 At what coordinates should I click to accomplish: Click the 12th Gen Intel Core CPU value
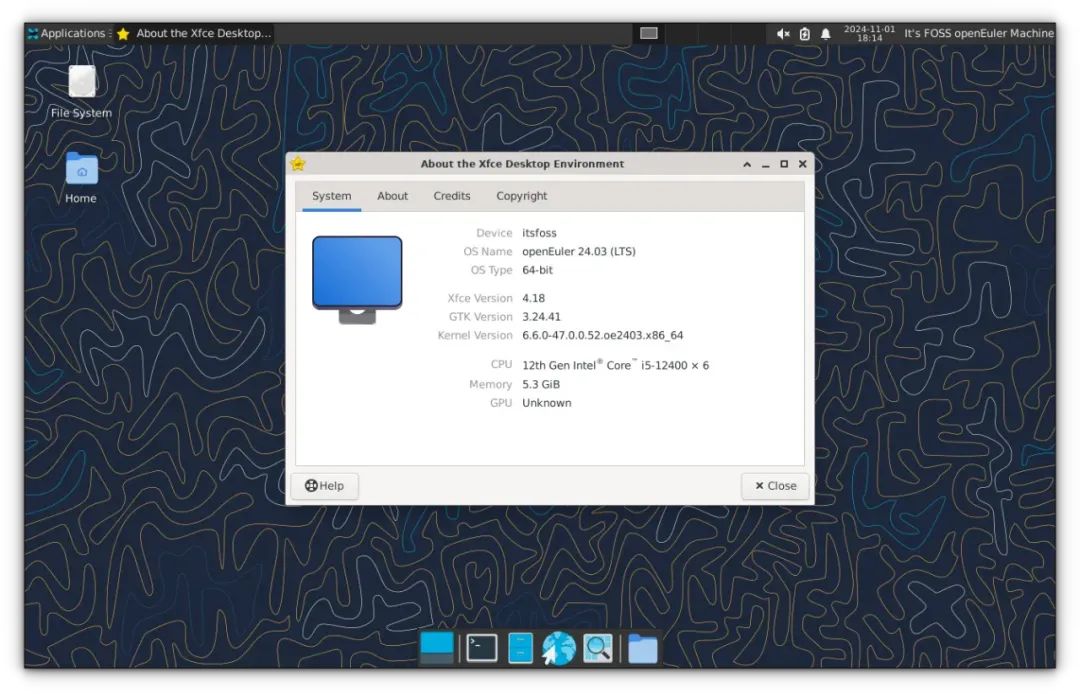(615, 365)
